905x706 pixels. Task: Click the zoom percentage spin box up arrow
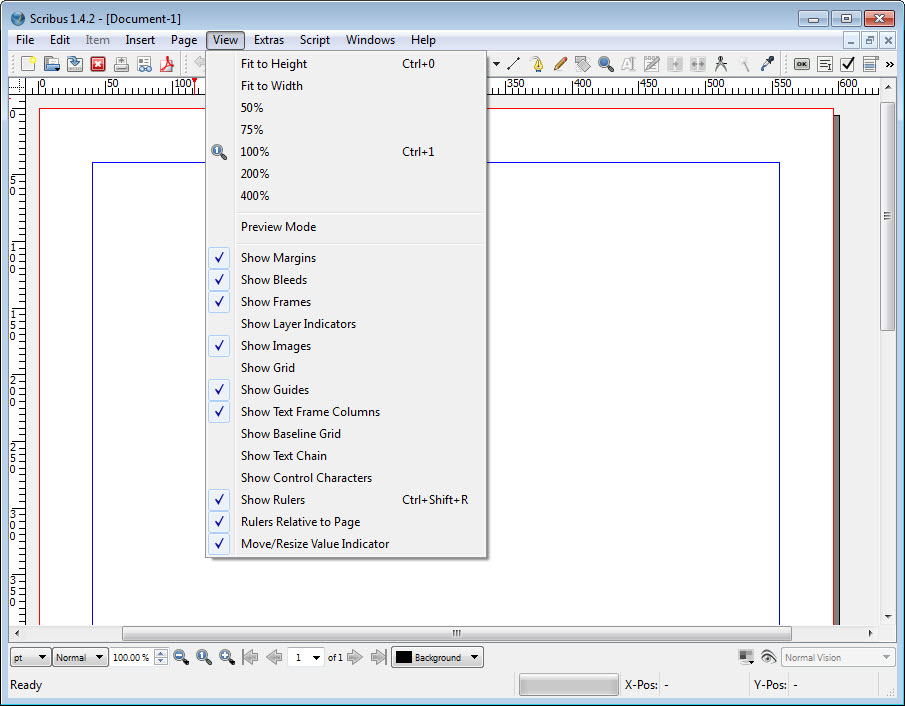click(161, 653)
